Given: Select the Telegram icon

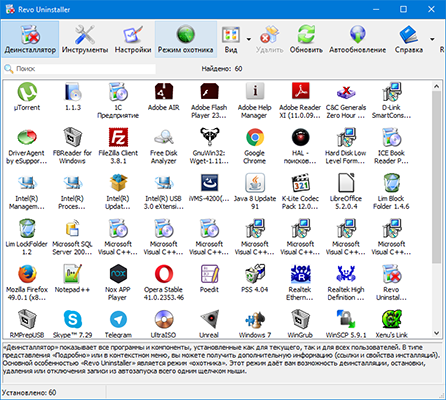Looking at the screenshot, I should pyautogui.click(x=118, y=319).
